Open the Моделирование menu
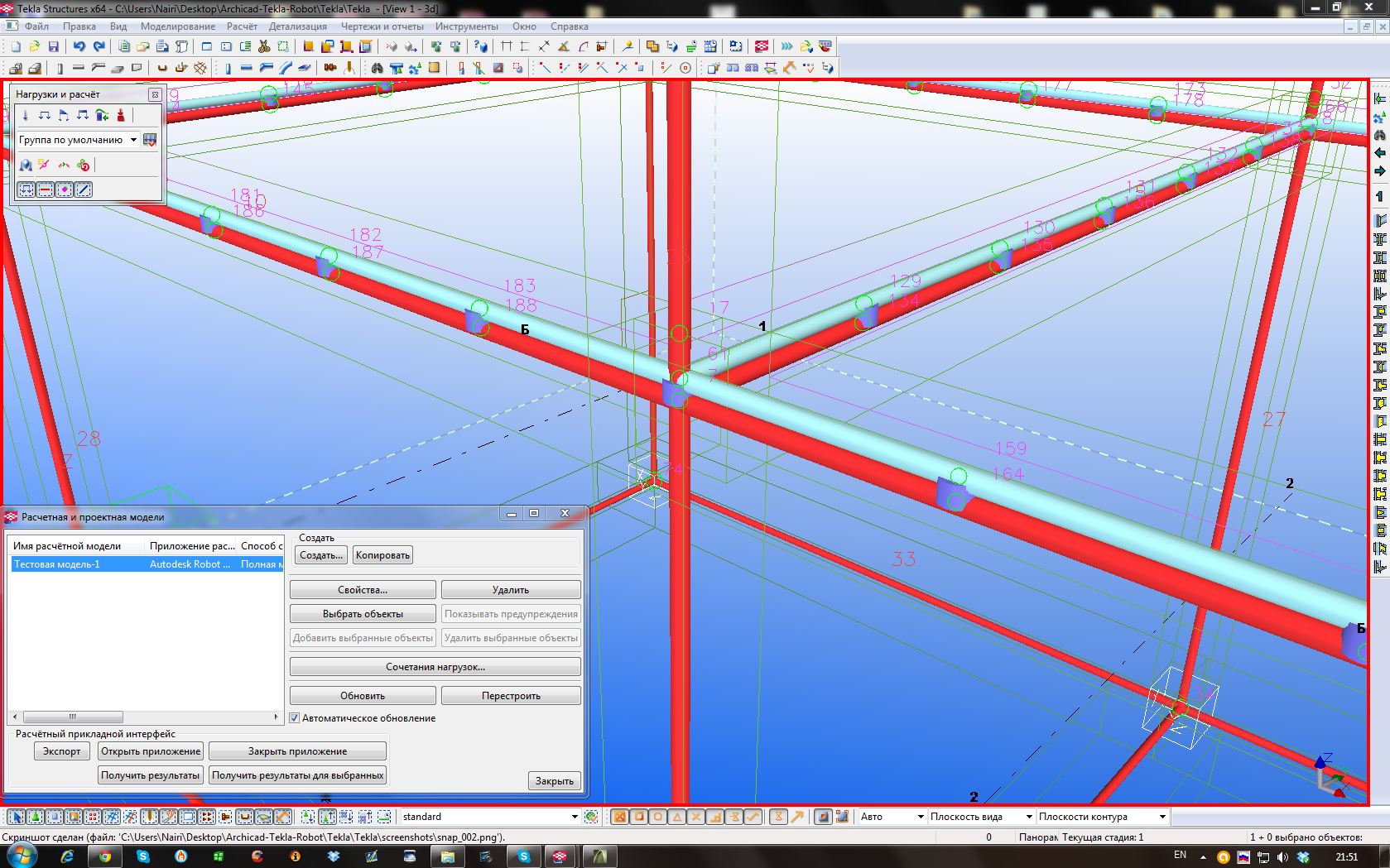 (x=177, y=26)
